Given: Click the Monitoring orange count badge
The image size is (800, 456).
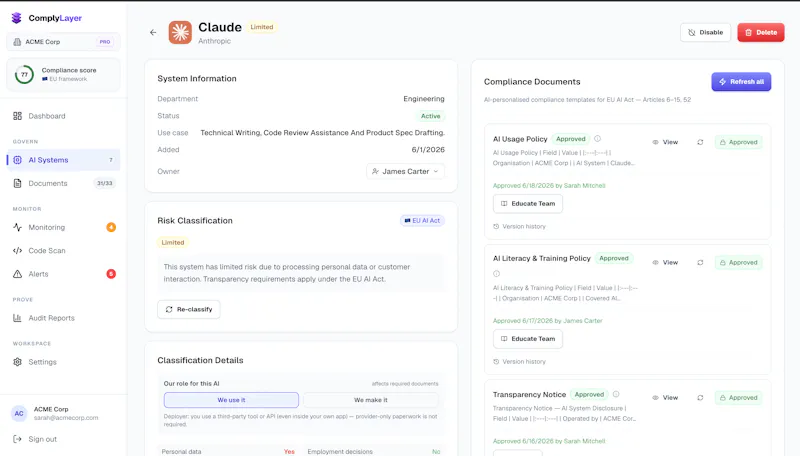Looking at the screenshot, I should tap(111, 227).
